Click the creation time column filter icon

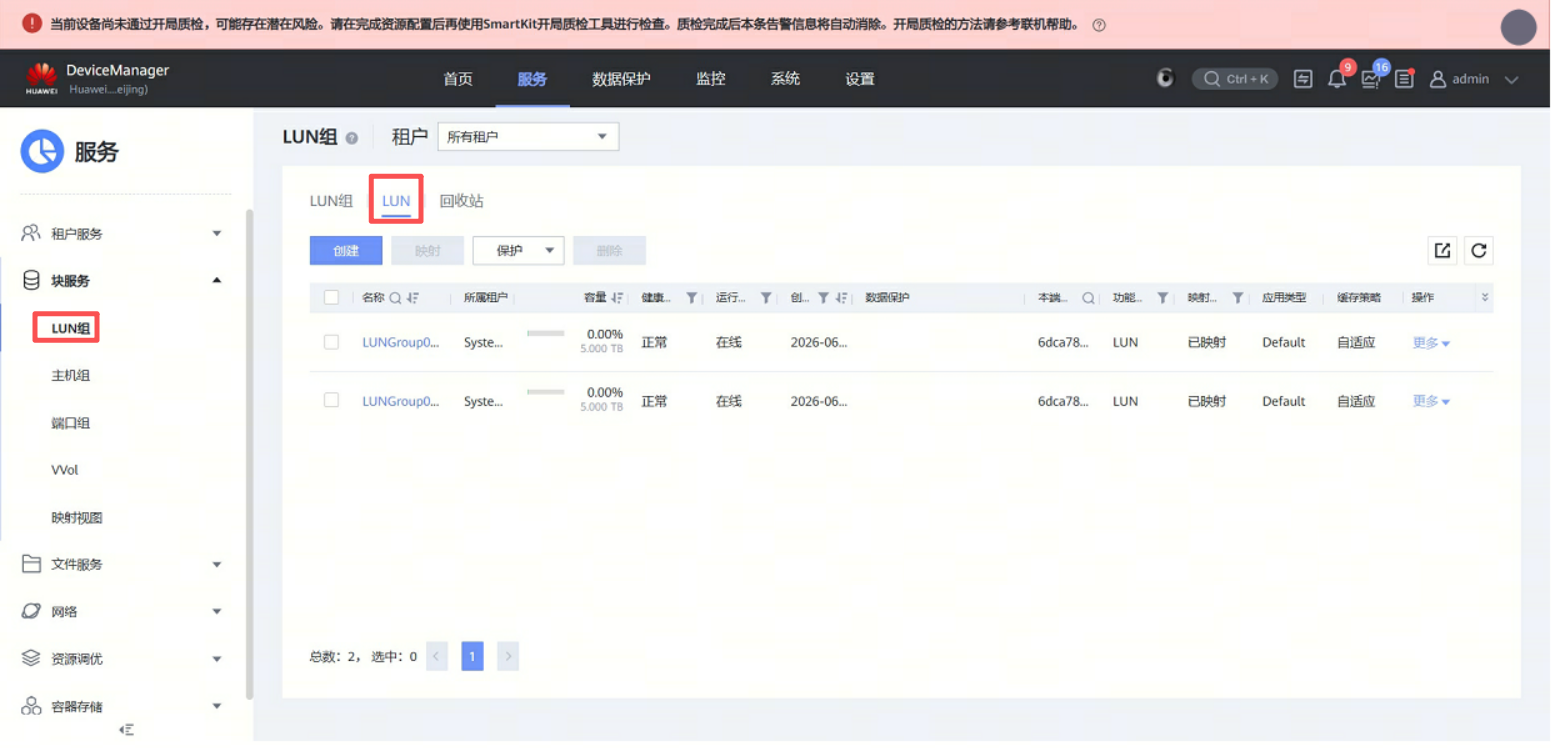[823, 298]
